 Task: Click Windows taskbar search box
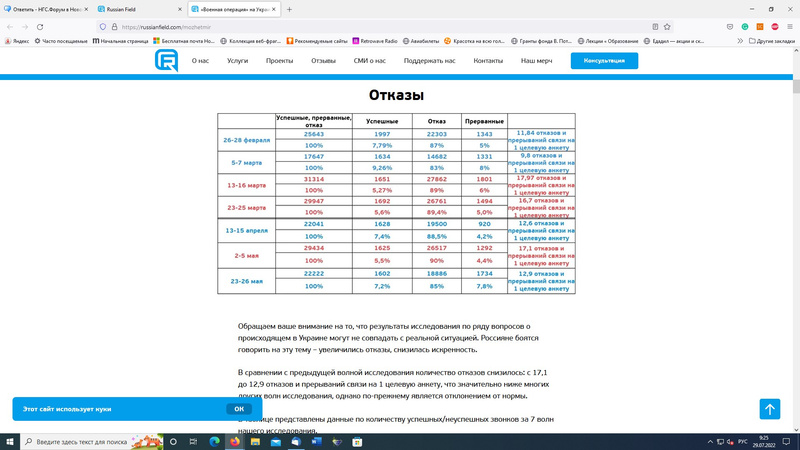pyautogui.click(x=92, y=442)
